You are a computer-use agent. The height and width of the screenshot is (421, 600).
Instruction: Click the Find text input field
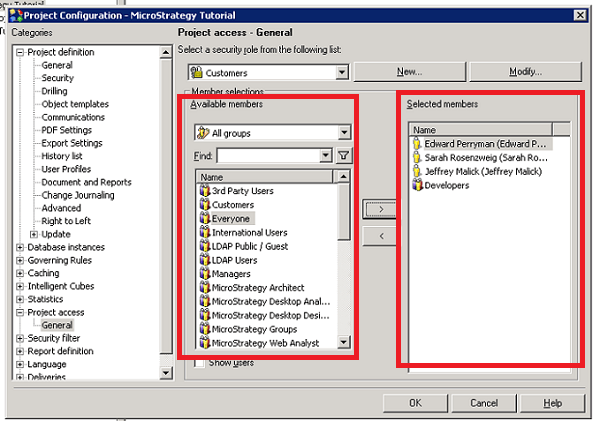pos(269,155)
